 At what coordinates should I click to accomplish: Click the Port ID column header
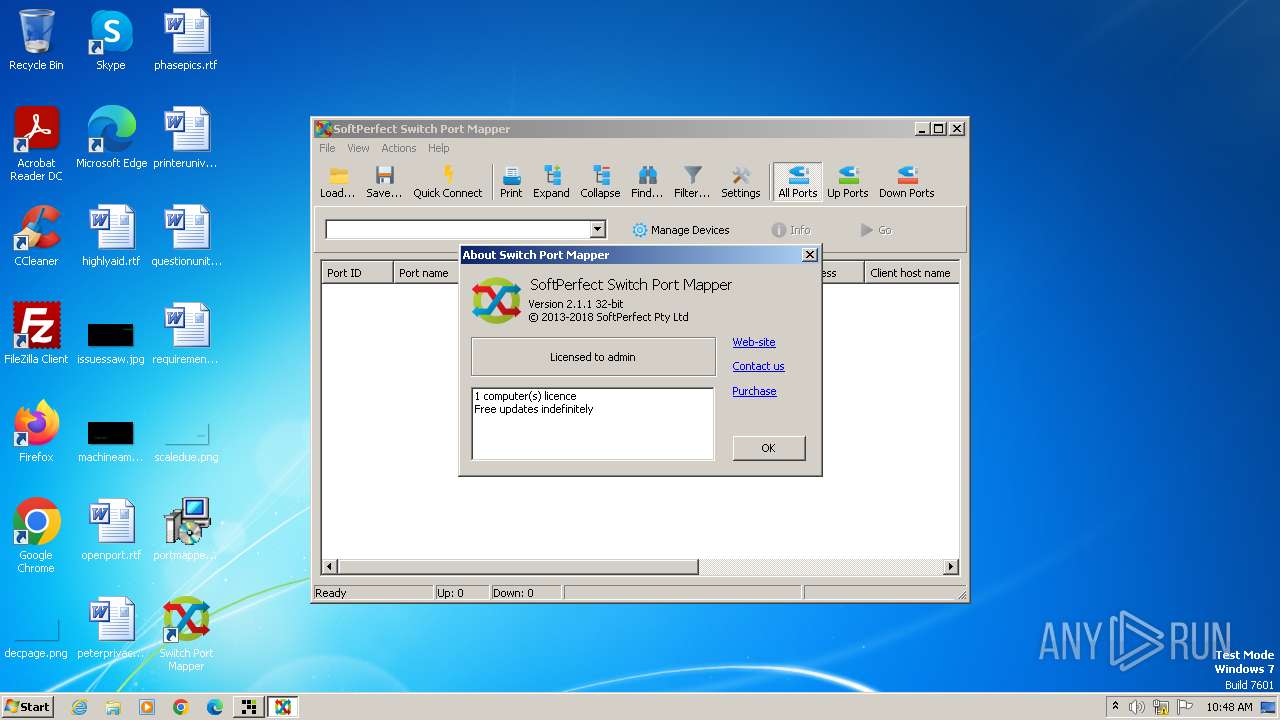coord(357,273)
